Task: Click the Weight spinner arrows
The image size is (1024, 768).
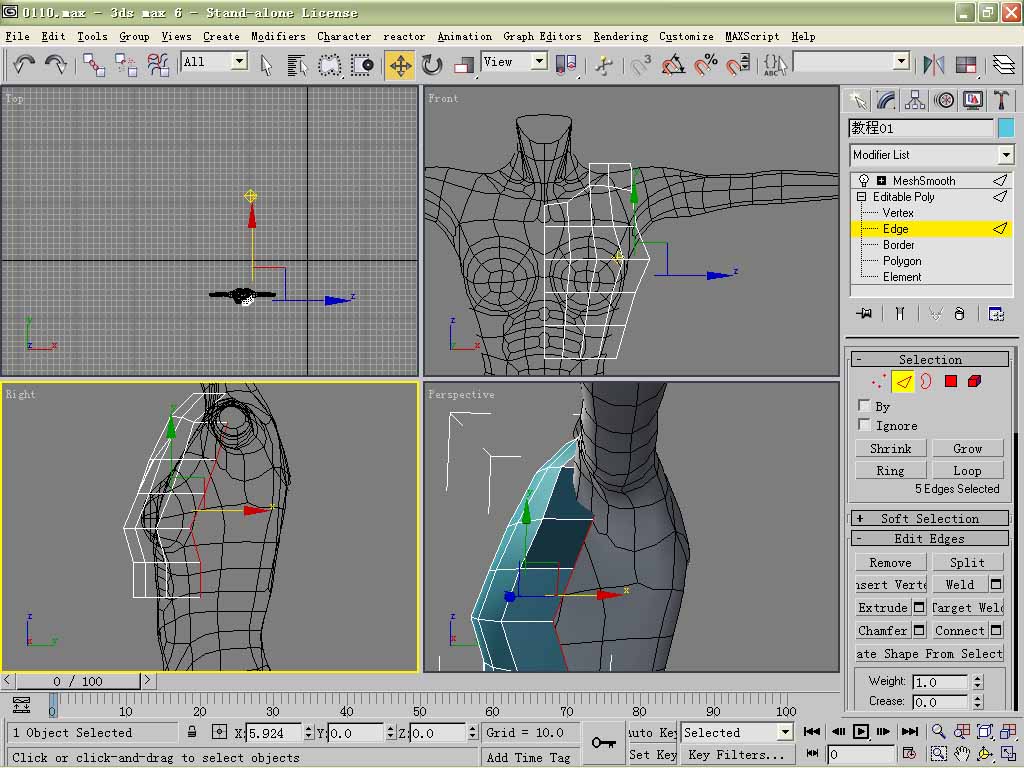Action: coord(977,682)
